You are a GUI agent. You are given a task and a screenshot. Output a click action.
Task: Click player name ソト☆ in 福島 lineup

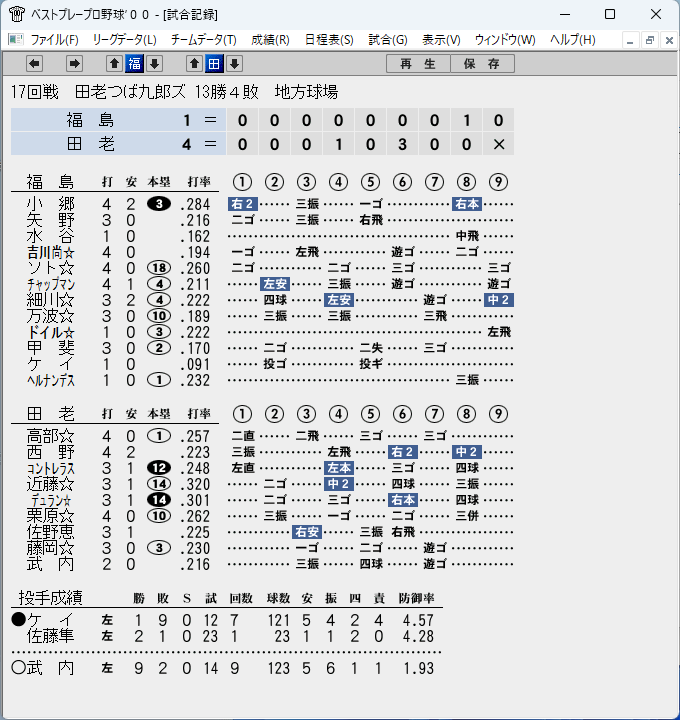pos(51,268)
